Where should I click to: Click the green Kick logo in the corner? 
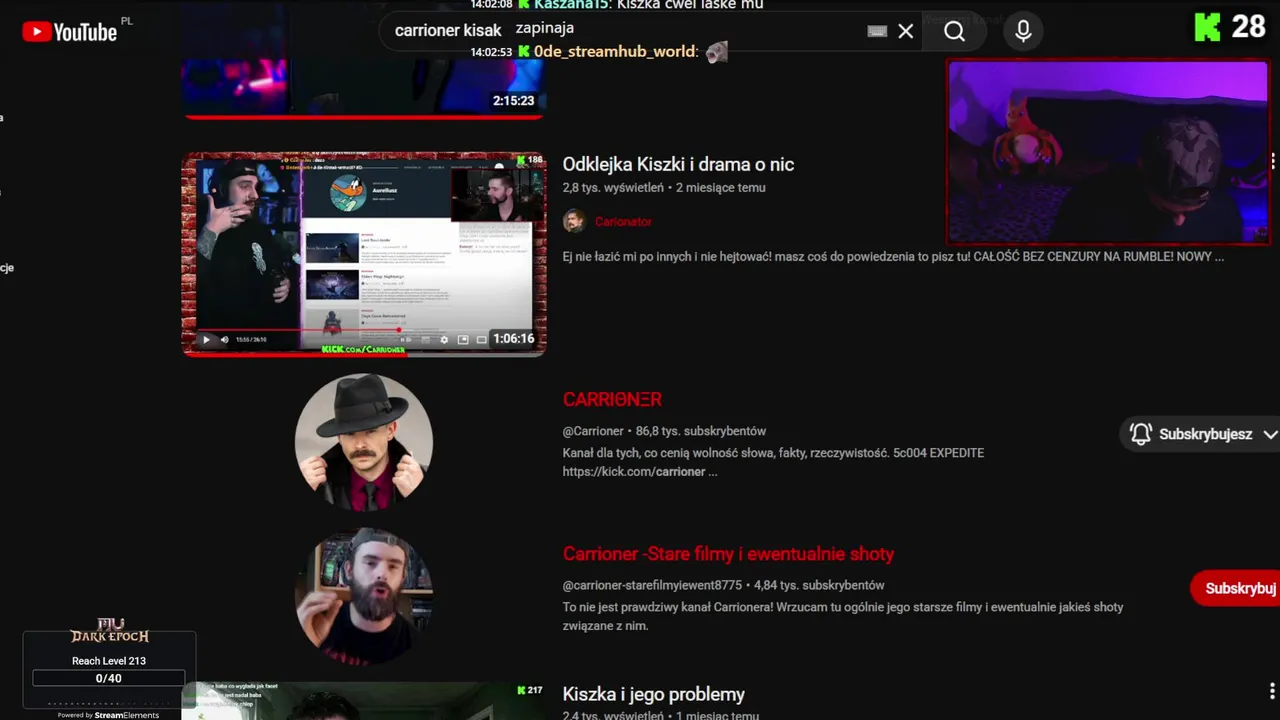[1208, 28]
